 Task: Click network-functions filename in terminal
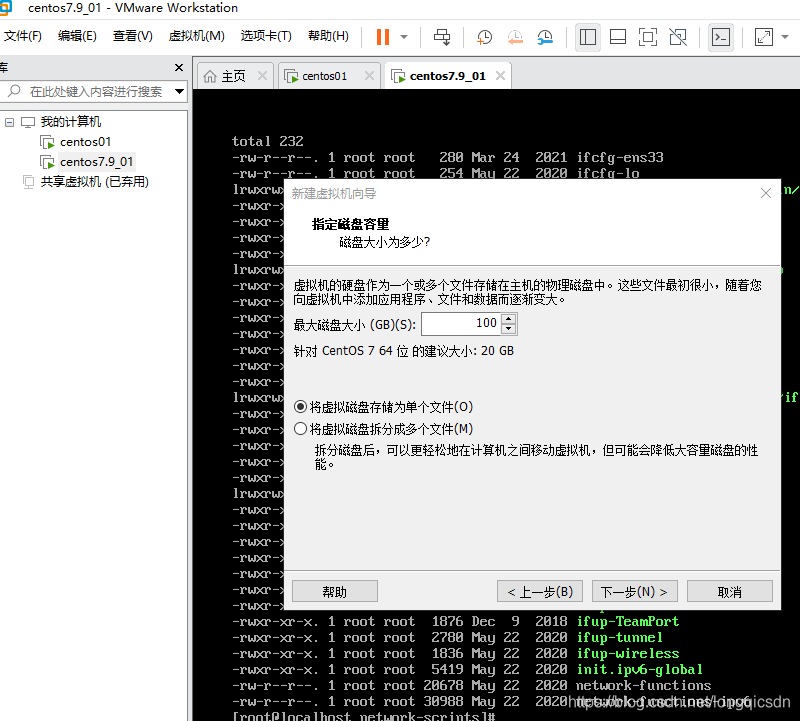tap(643, 685)
